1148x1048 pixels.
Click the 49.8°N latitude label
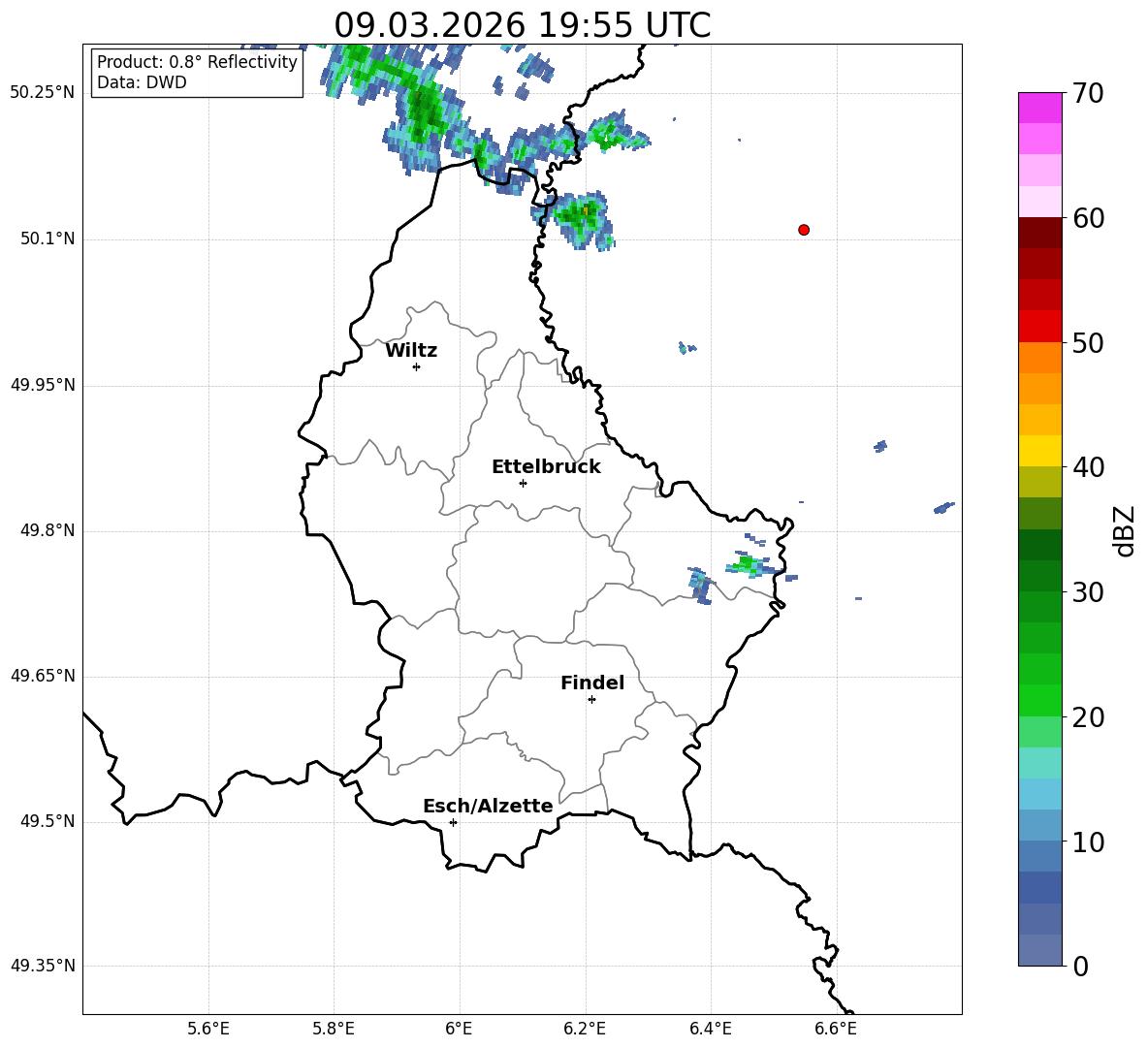[x=48, y=530]
